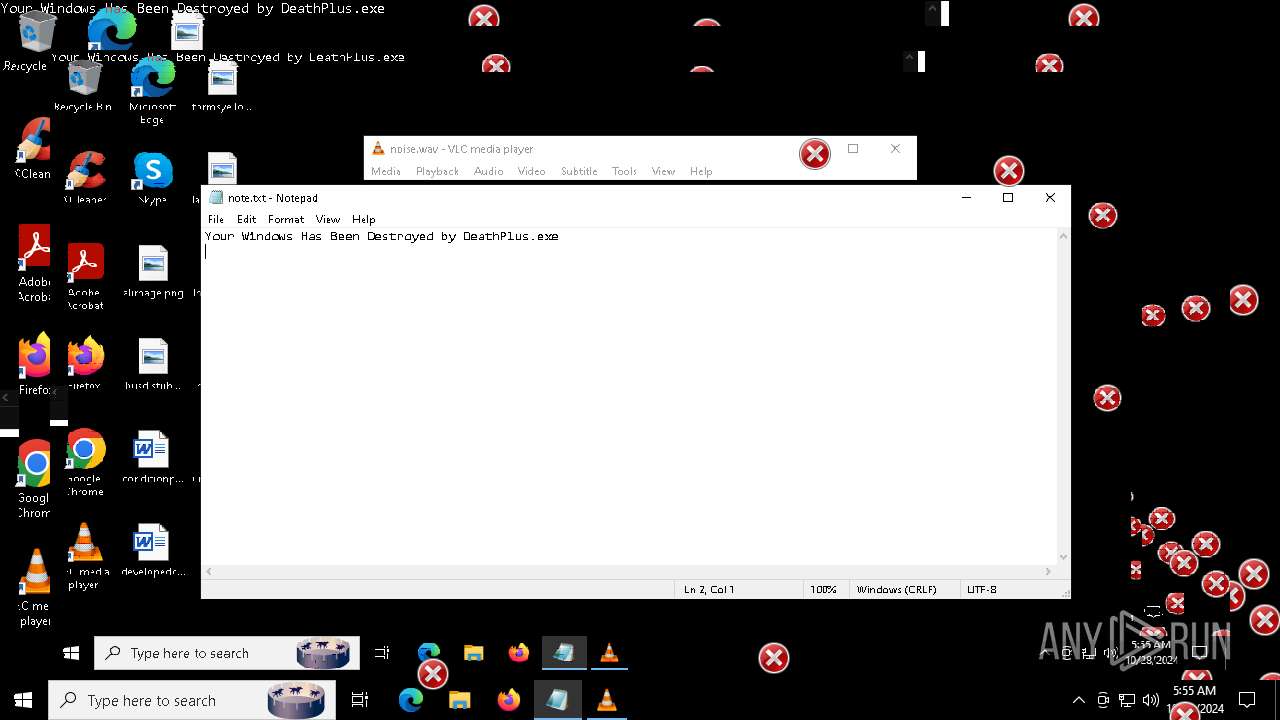Open the Media menu in VLC
The height and width of the screenshot is (720, 1280).
coord(386,171)
